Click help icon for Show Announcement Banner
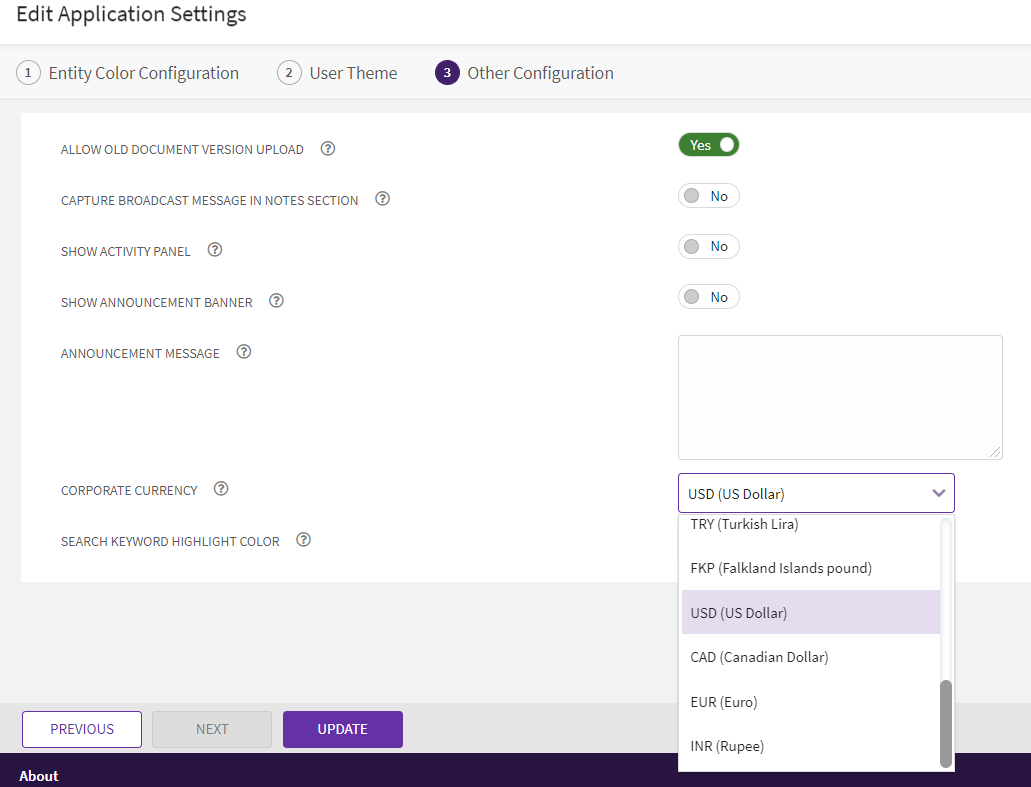The width and height of the screenshot is (1031, 787). 276,301
